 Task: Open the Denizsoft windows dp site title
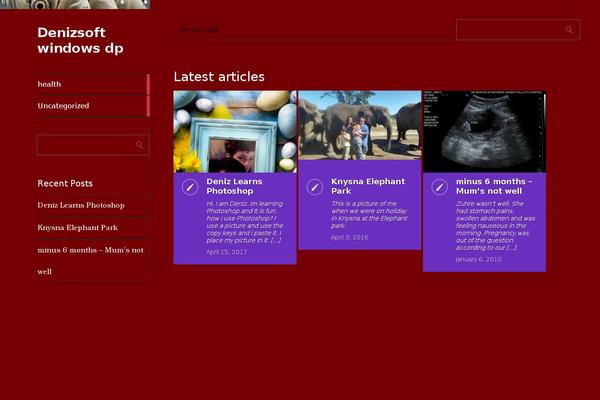point(80,40)
